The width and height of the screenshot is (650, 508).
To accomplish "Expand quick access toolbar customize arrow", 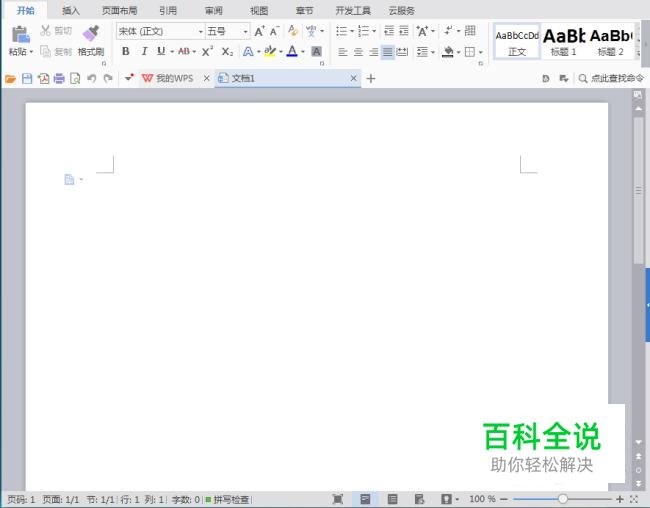I will coord(129,78).
